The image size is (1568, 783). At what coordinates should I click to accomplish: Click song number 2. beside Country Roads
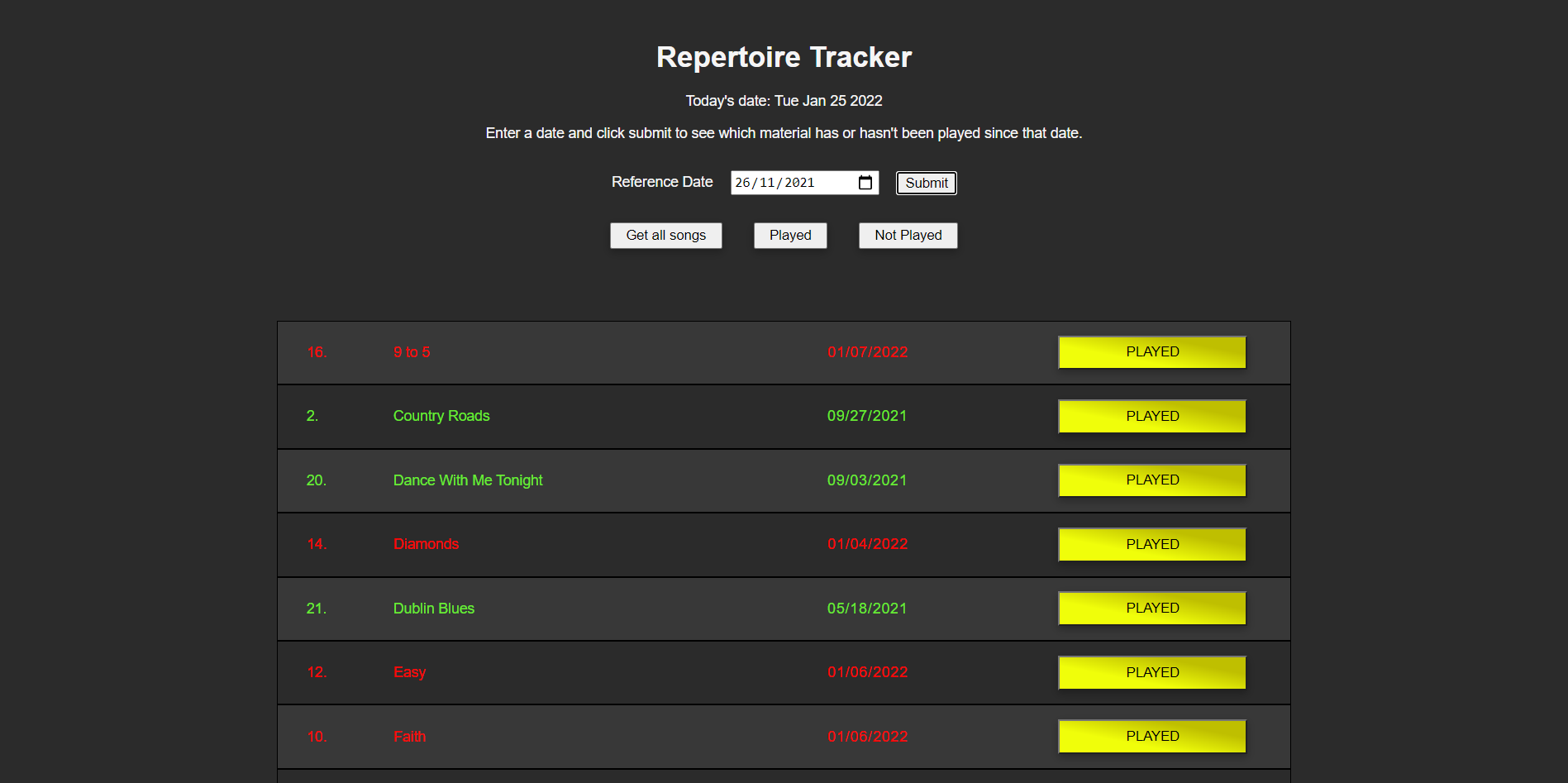(x=312, y=416)
